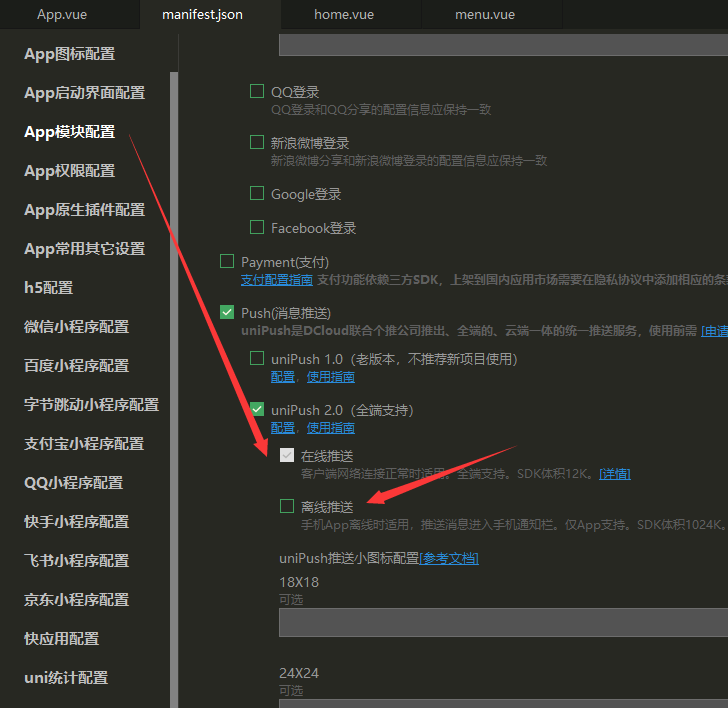
Task: Open the home.vue editor tab
Action: tap(344, 14)
